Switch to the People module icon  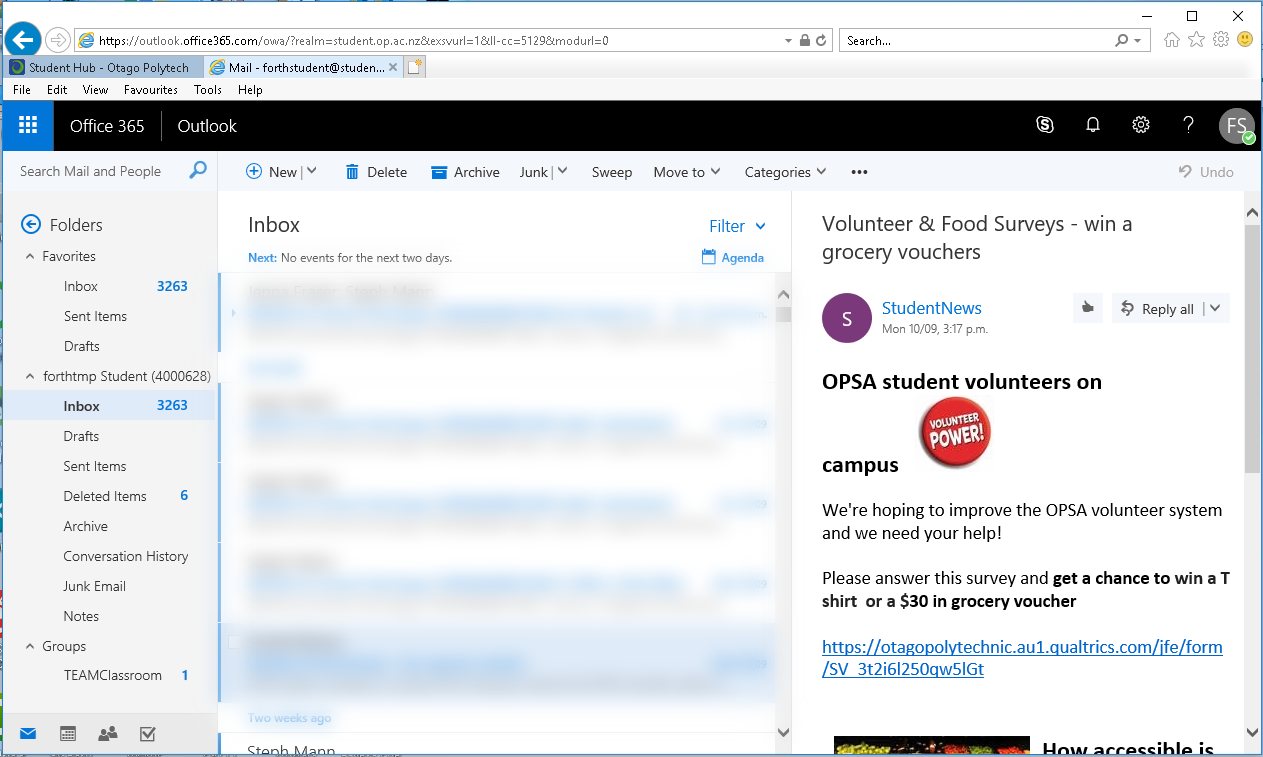coord(108,734)
